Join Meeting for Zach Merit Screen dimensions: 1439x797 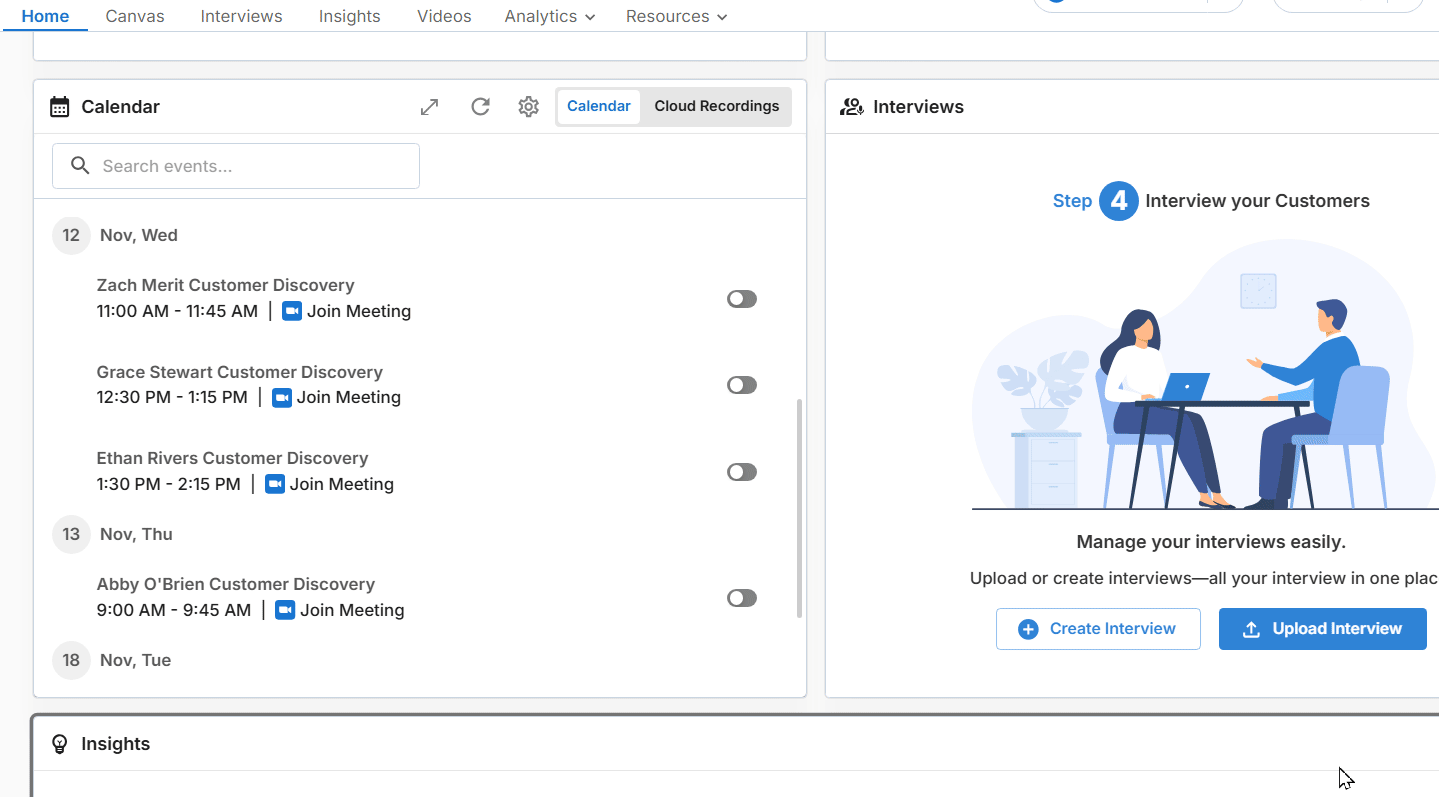coord(359,311)
